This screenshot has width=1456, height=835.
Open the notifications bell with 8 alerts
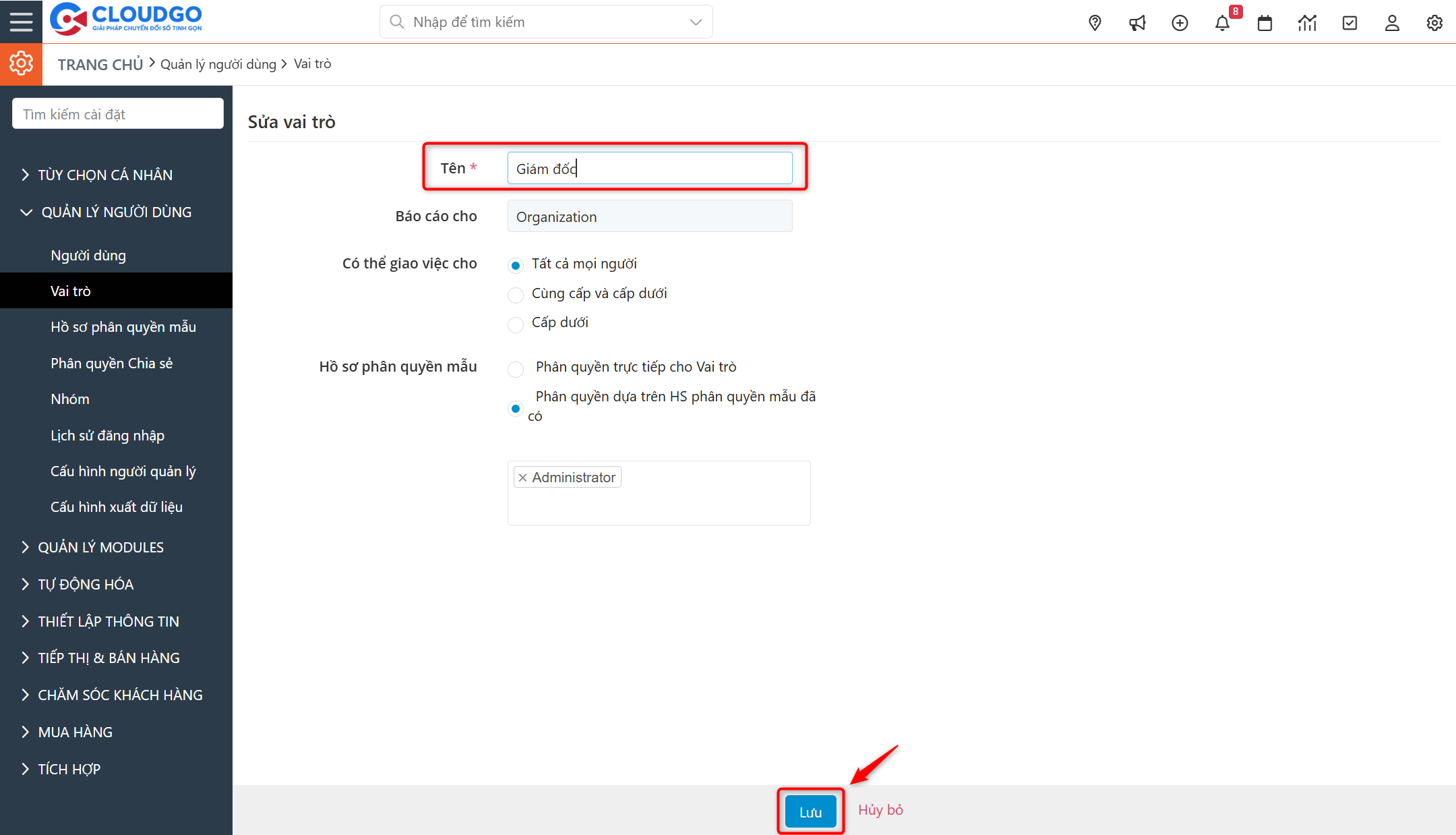(1222, 22)
